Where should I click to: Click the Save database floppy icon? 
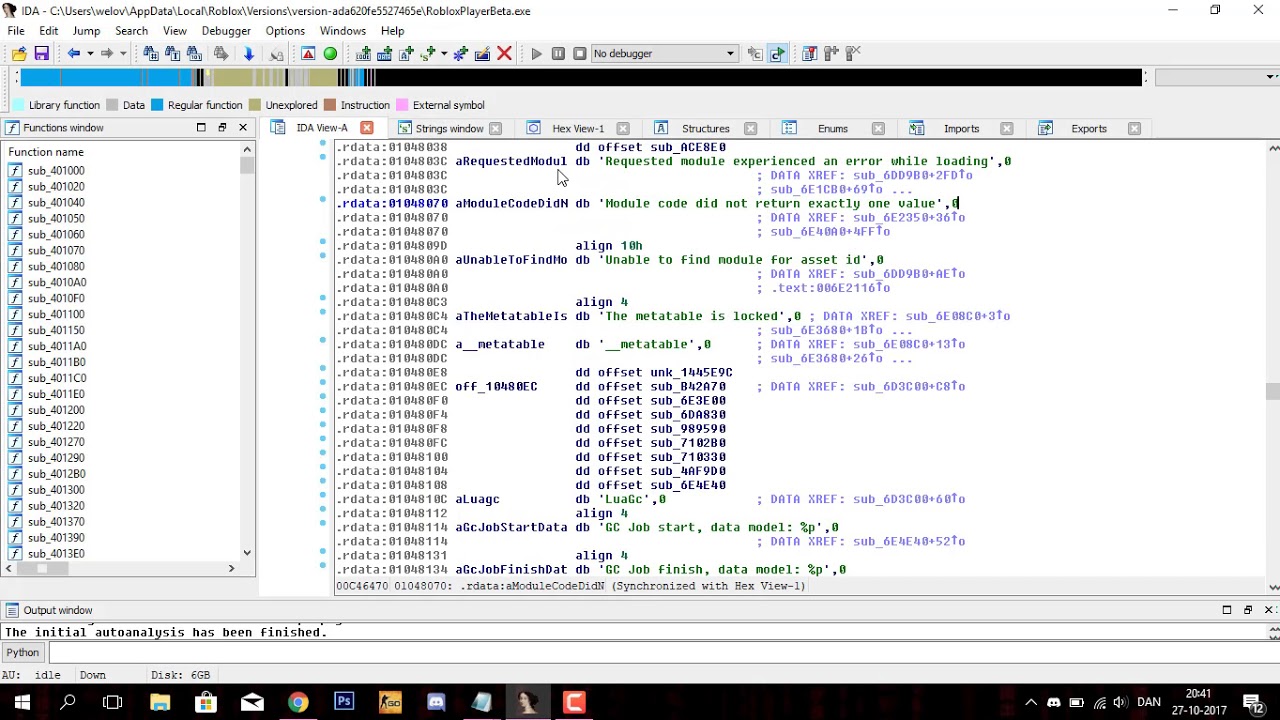click(41, 54)
